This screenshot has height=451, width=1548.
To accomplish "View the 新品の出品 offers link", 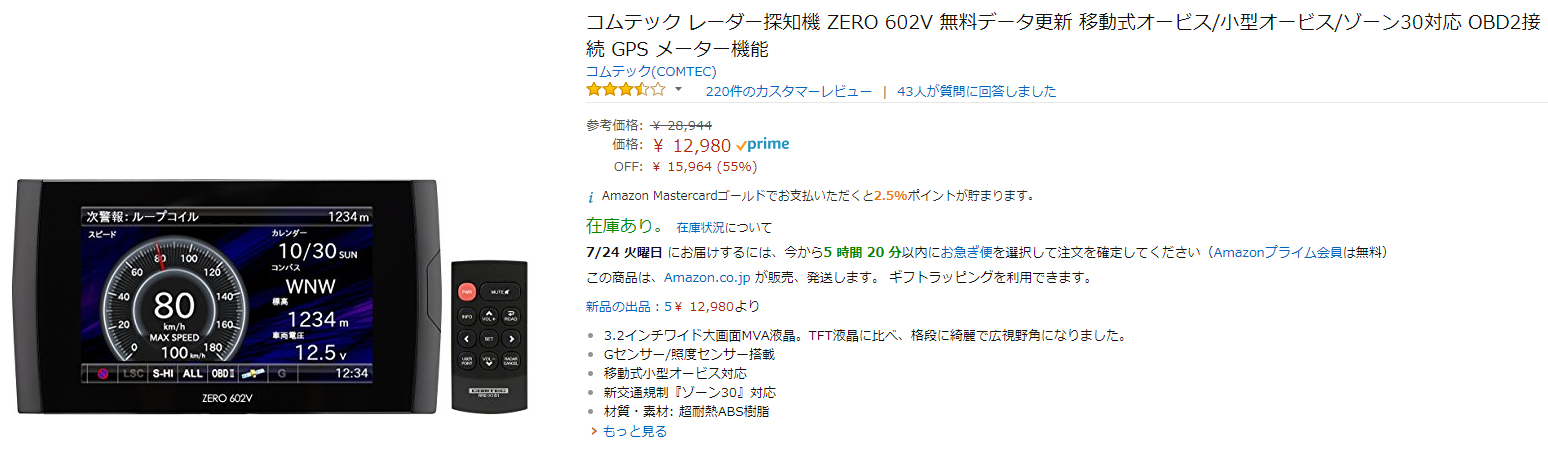I will coord(624,306).
